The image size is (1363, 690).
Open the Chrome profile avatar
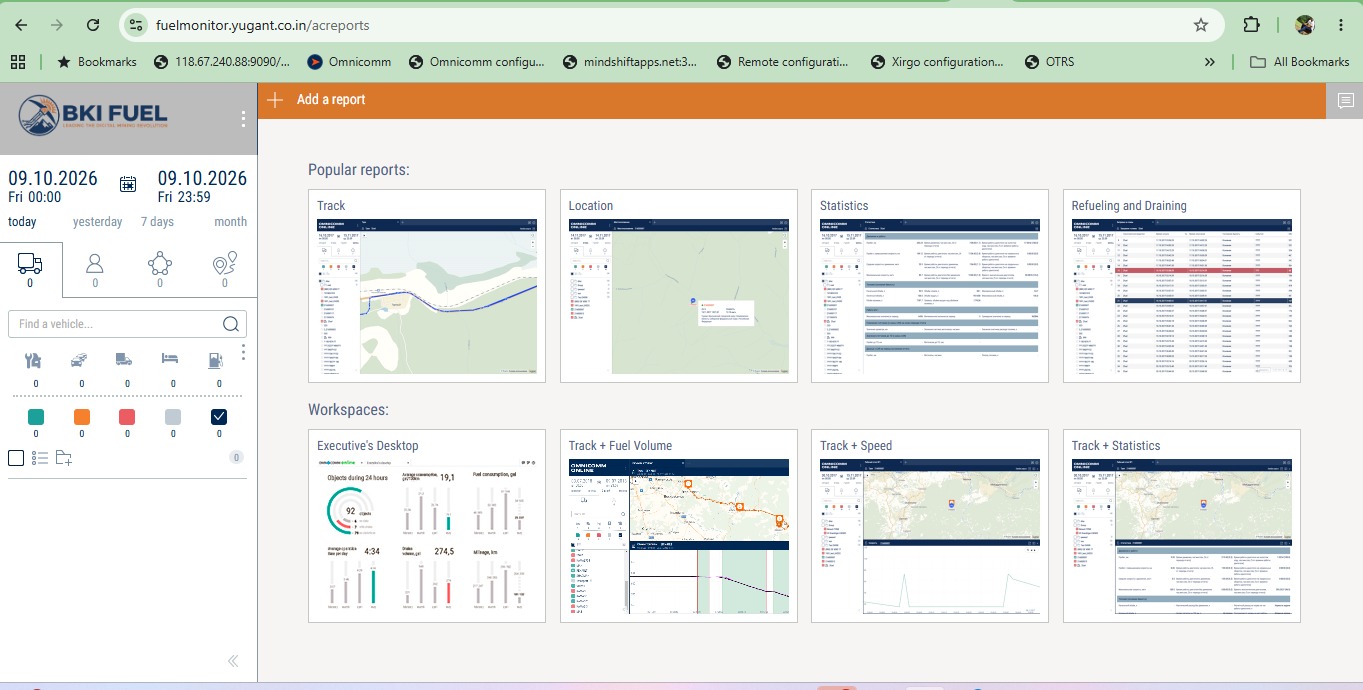(1304, 25)
